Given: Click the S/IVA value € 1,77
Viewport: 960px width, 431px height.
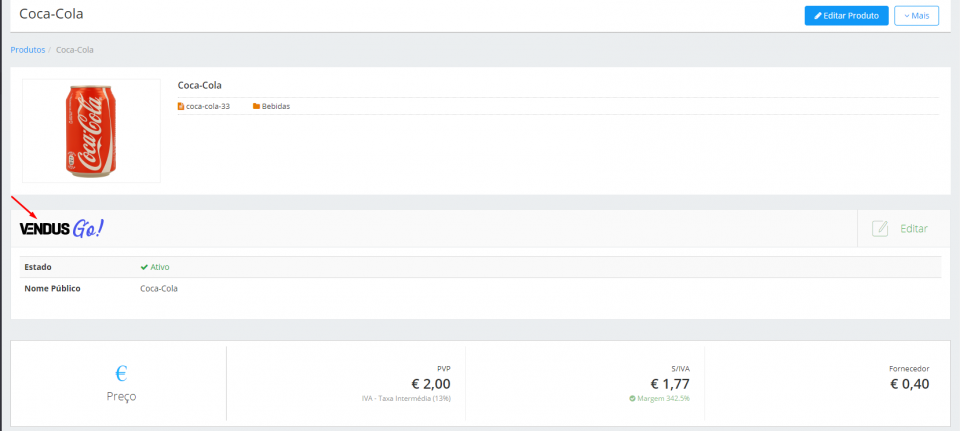Looking at the screenshot, I should [x=669, y=383].
